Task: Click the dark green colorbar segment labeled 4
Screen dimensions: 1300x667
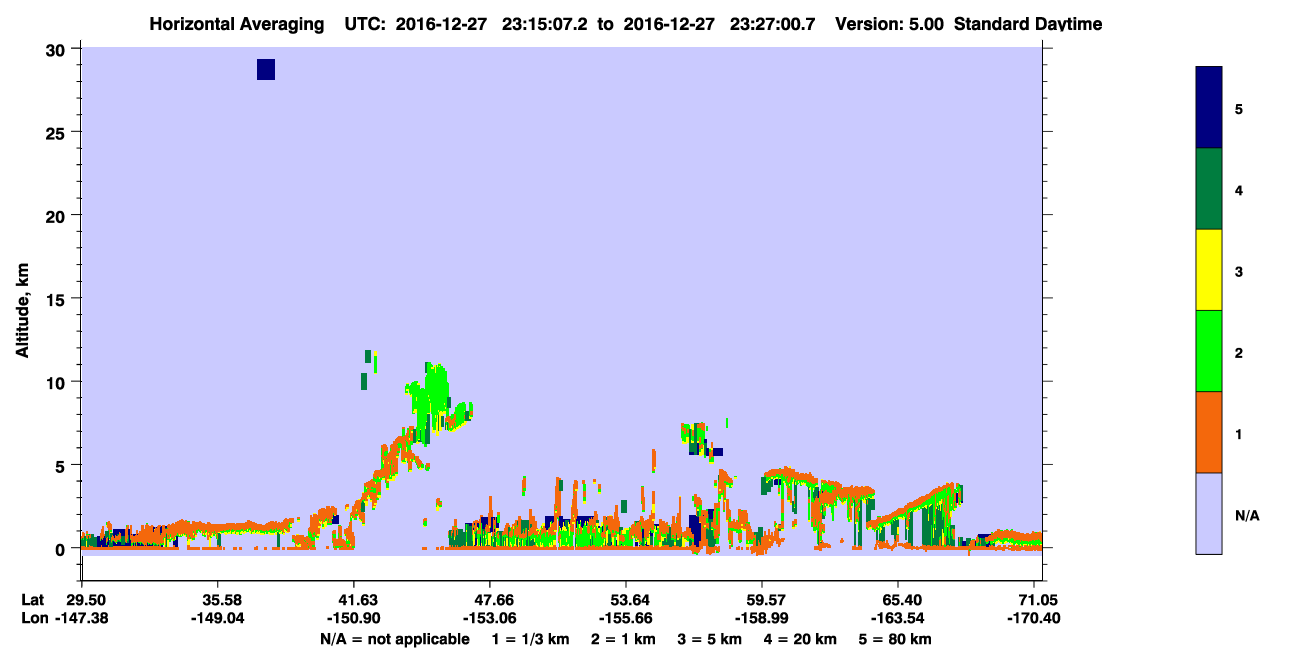Action: pyautogui.click(x=1209, y=189)
